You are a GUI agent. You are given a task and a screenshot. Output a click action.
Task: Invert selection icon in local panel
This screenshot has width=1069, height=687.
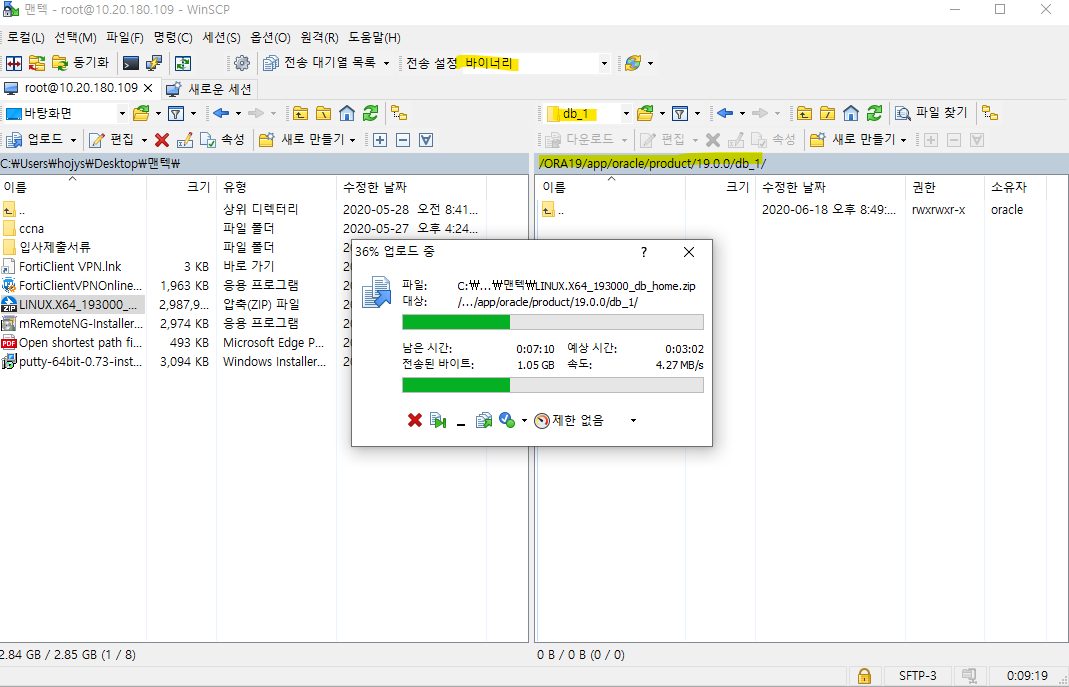point(426,140)
